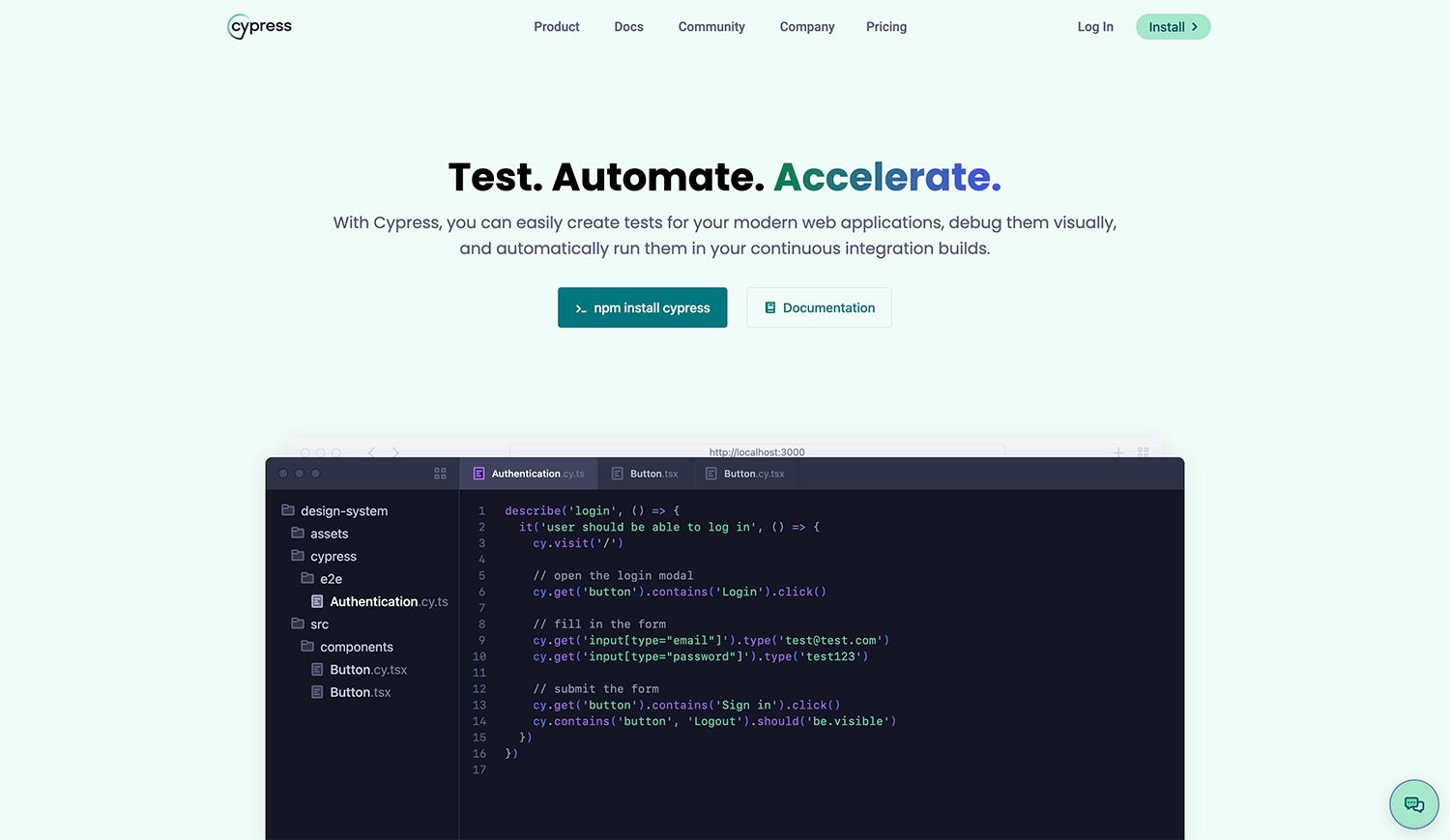The image size is (1450, 840).
Task: Switch to the Button.tsx tab
Action: [x=645, y=474]
